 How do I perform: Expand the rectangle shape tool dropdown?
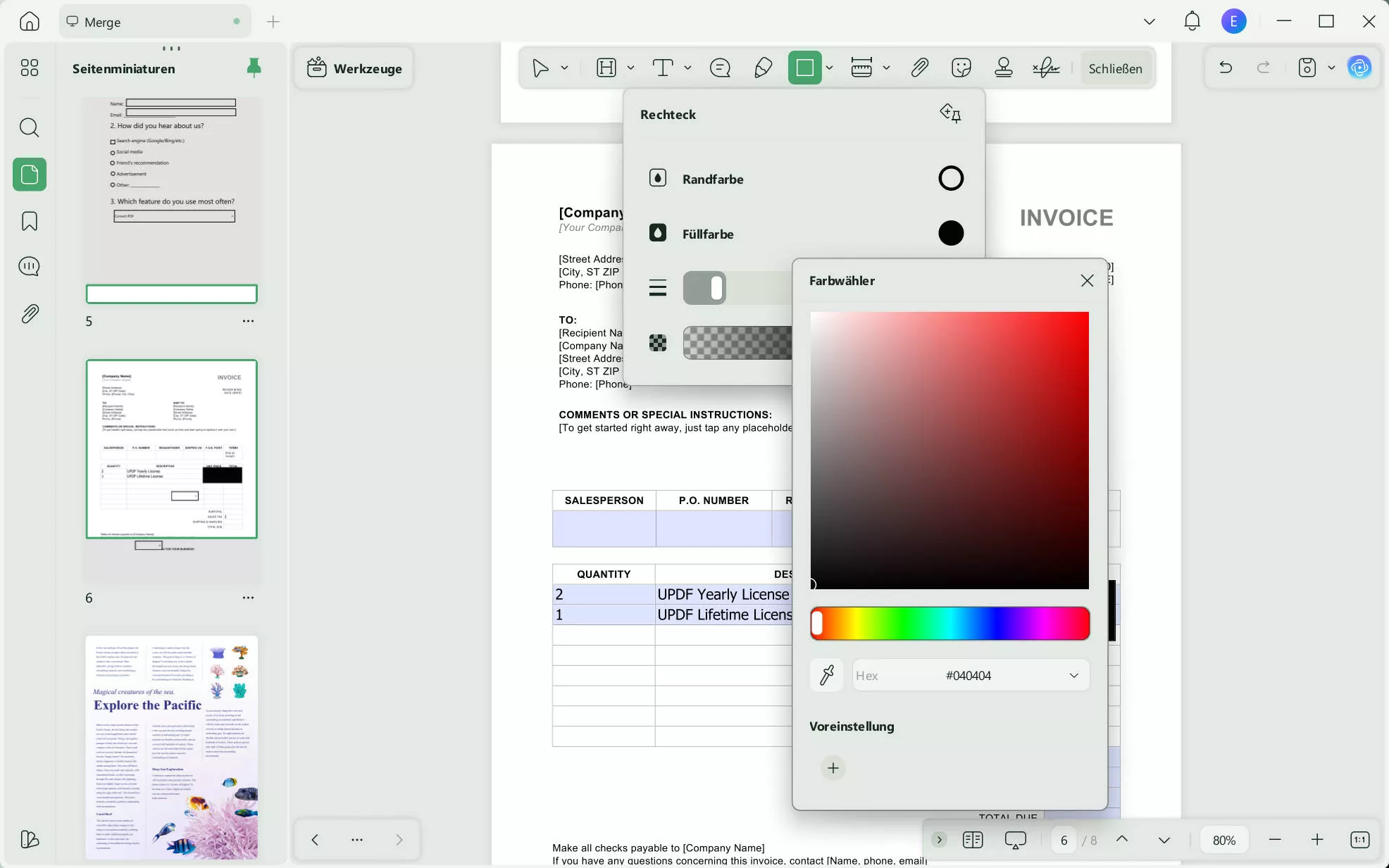coord(830,68)
